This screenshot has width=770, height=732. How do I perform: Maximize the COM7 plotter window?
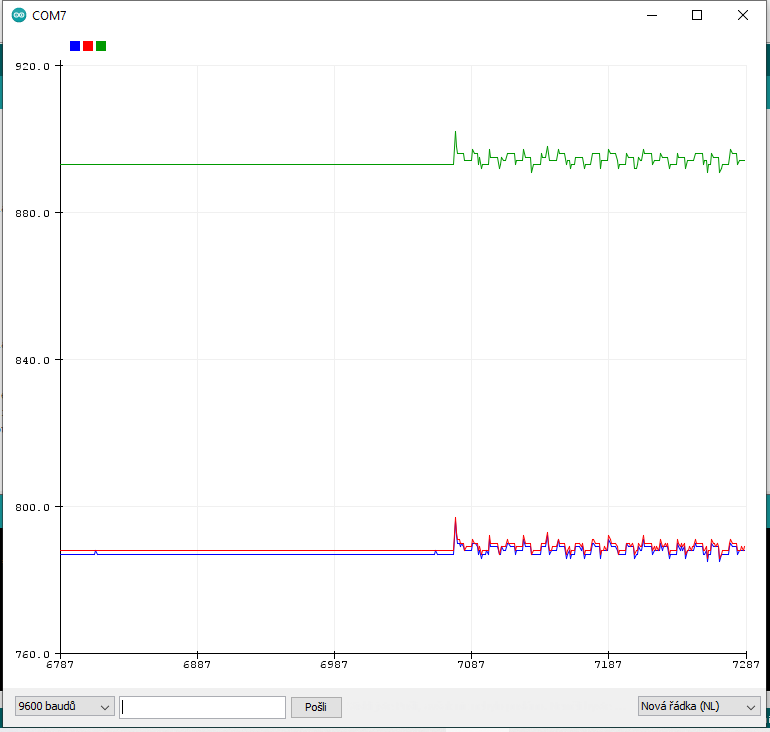coord(697,16)
